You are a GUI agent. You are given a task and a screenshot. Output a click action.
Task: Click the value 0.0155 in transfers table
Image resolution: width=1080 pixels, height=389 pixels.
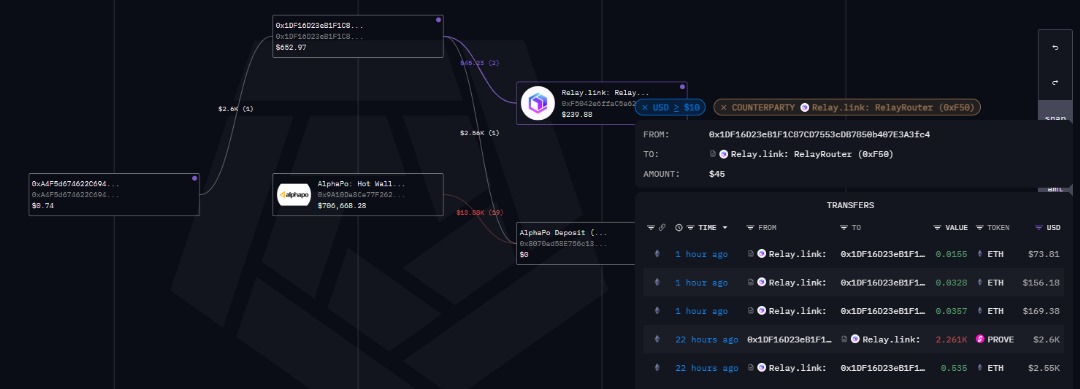(x=951, y=254)
